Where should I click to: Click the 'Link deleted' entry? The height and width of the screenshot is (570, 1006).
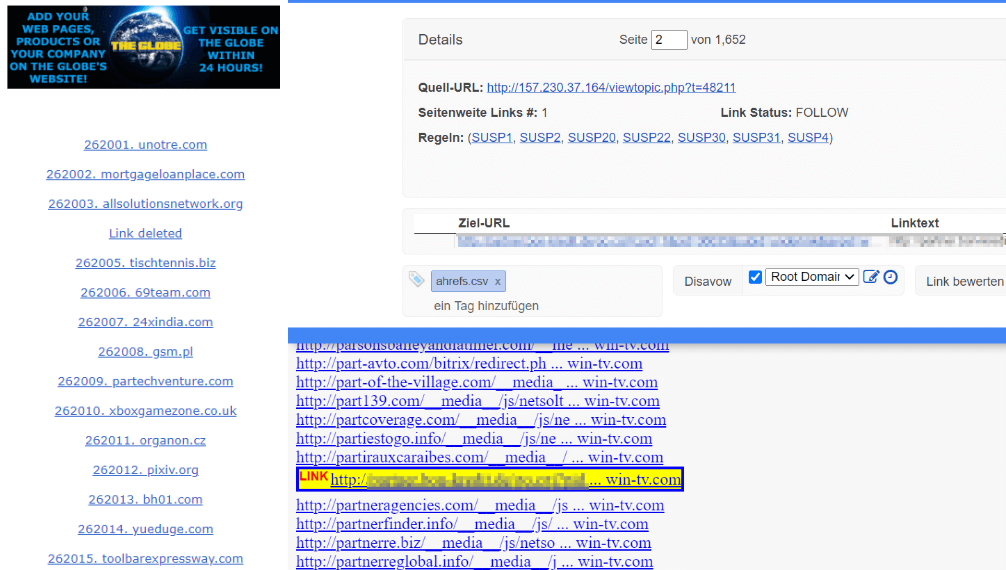[146, 233]
